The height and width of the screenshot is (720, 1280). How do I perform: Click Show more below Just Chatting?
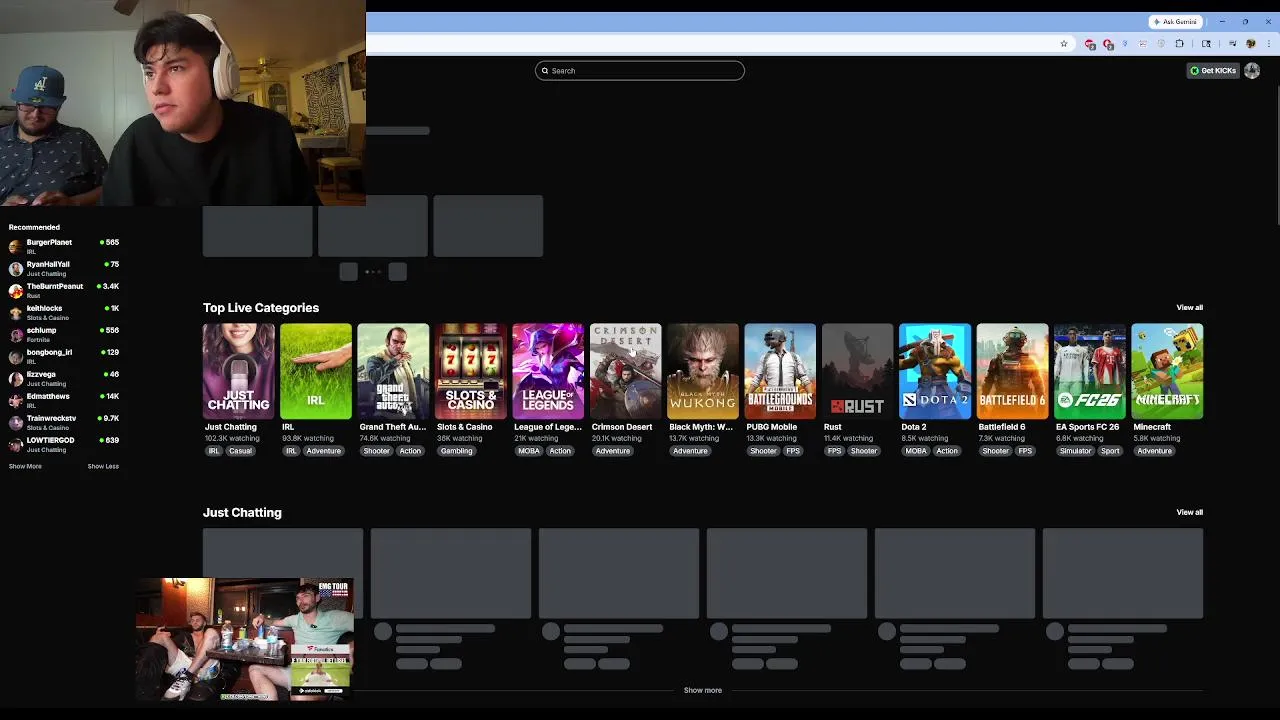pos(702,690)
